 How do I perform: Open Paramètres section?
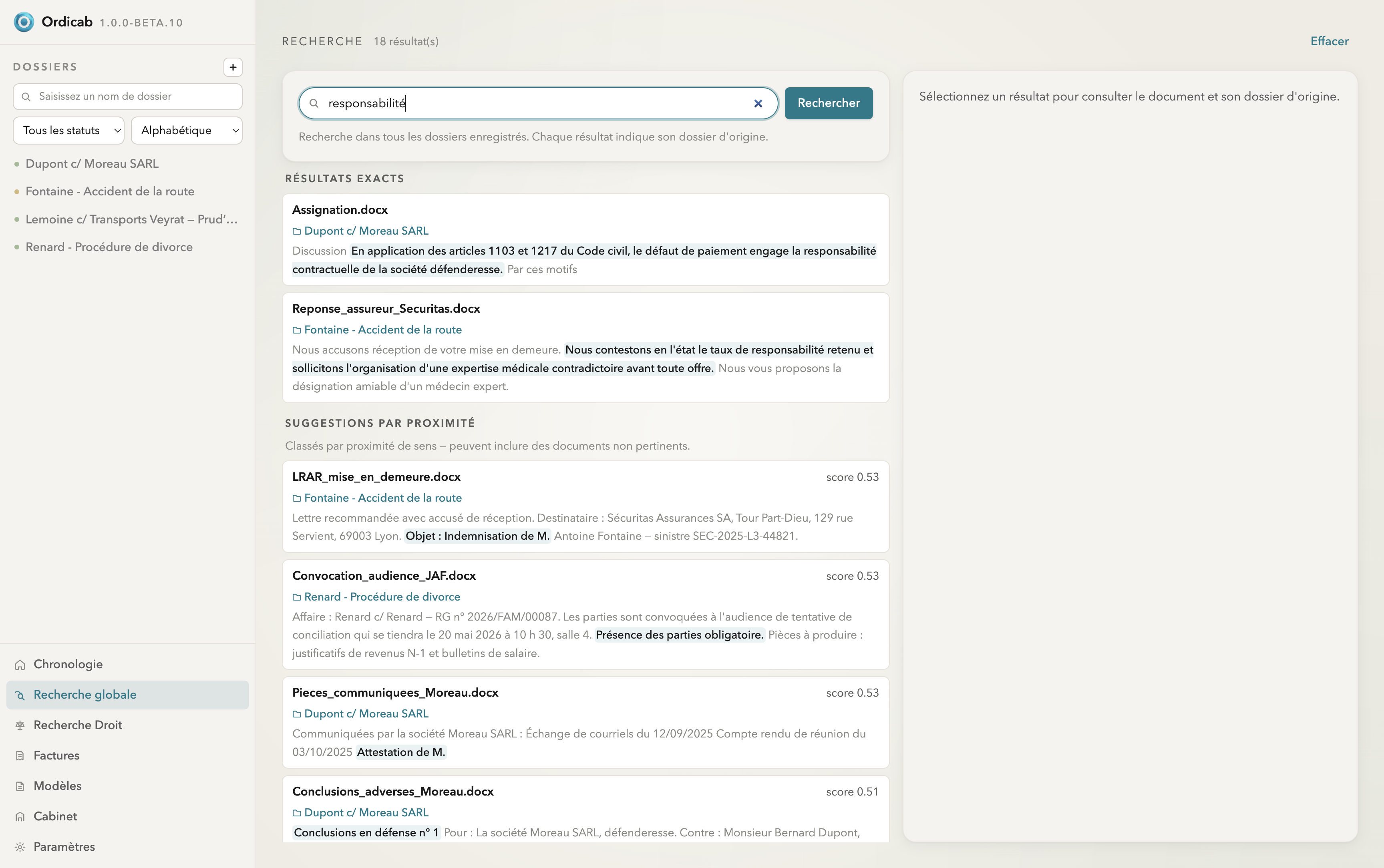(x=127, y=847)
